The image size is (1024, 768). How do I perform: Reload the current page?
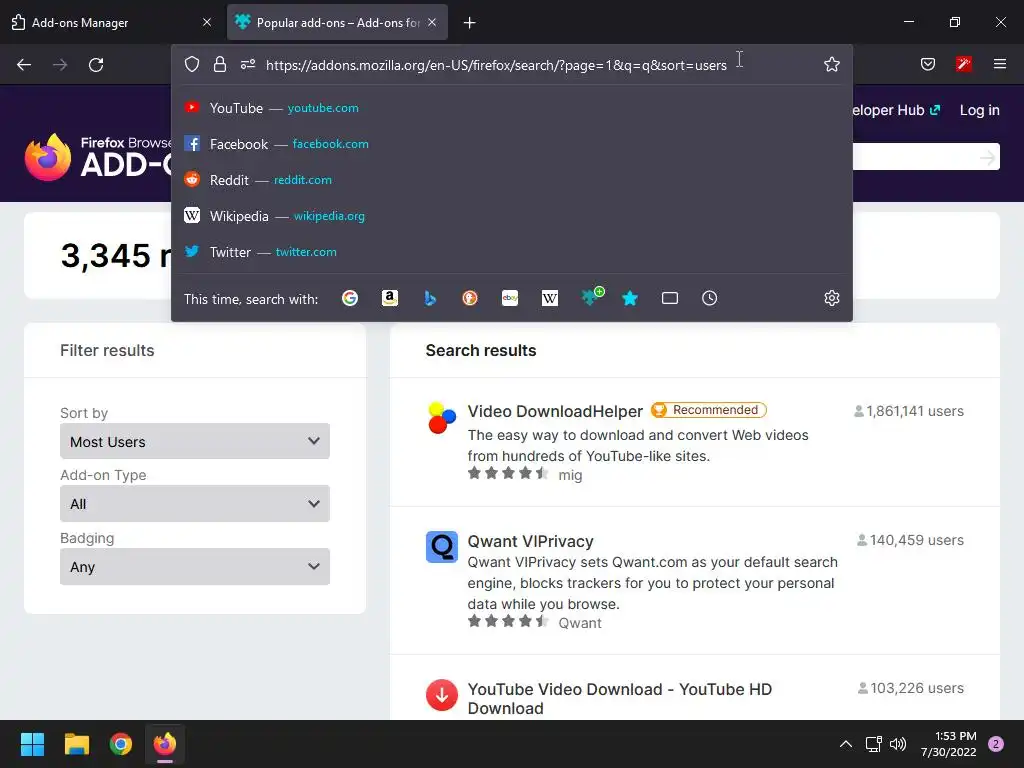coord(96,65)
